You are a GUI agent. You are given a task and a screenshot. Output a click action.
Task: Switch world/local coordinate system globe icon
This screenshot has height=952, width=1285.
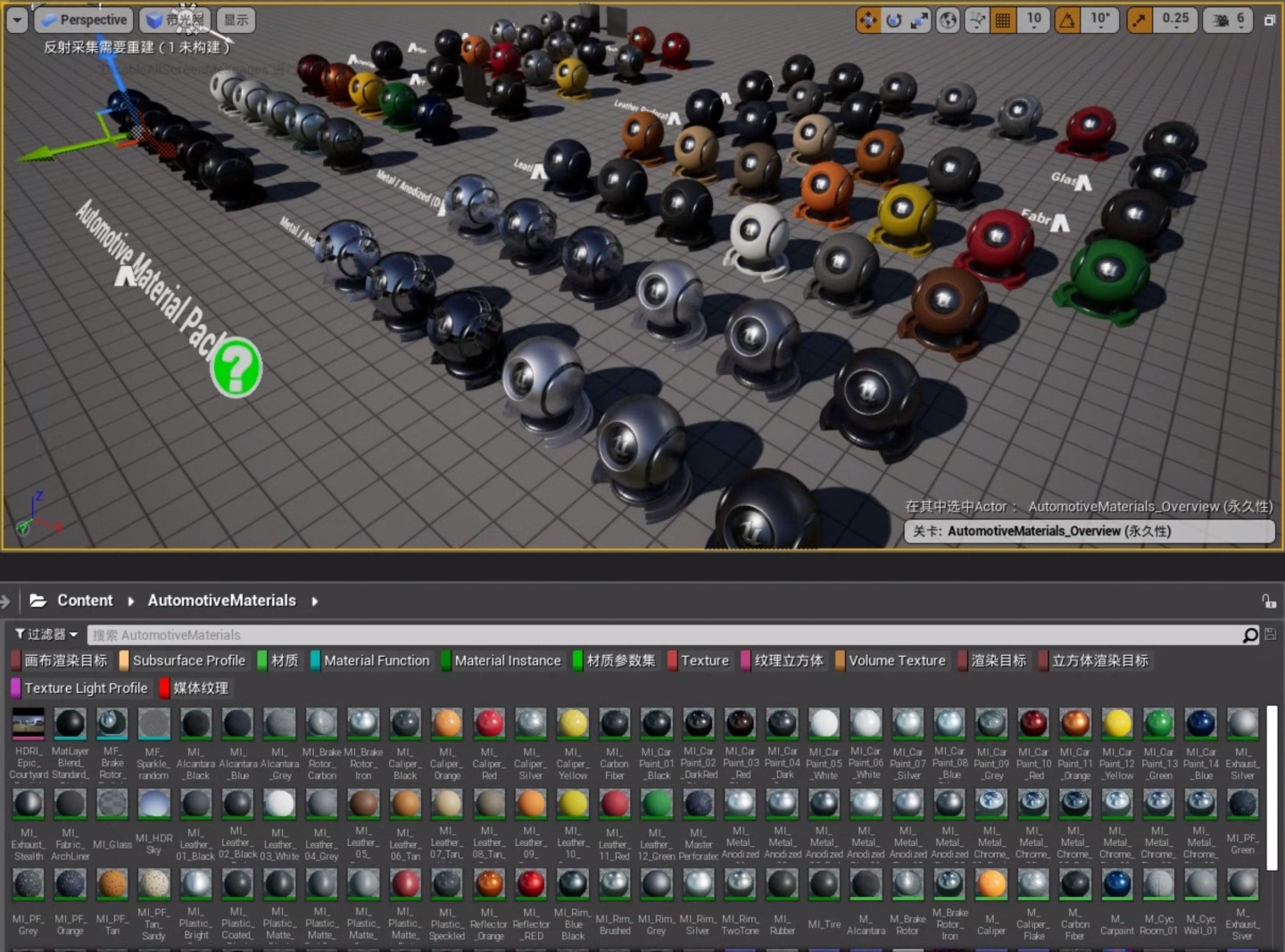click(949, 20)
